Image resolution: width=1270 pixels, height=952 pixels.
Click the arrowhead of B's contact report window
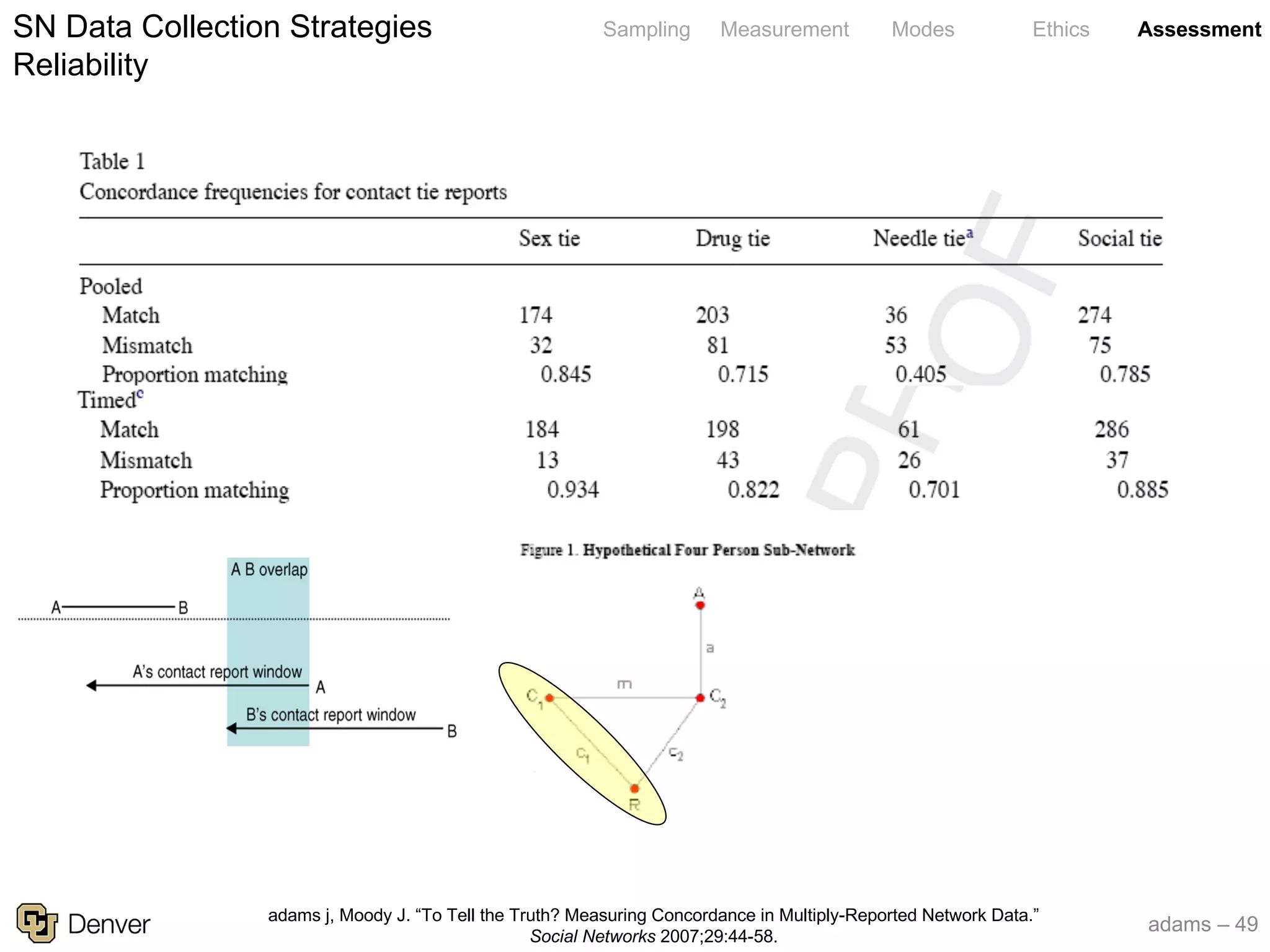(x=231, y=728)
